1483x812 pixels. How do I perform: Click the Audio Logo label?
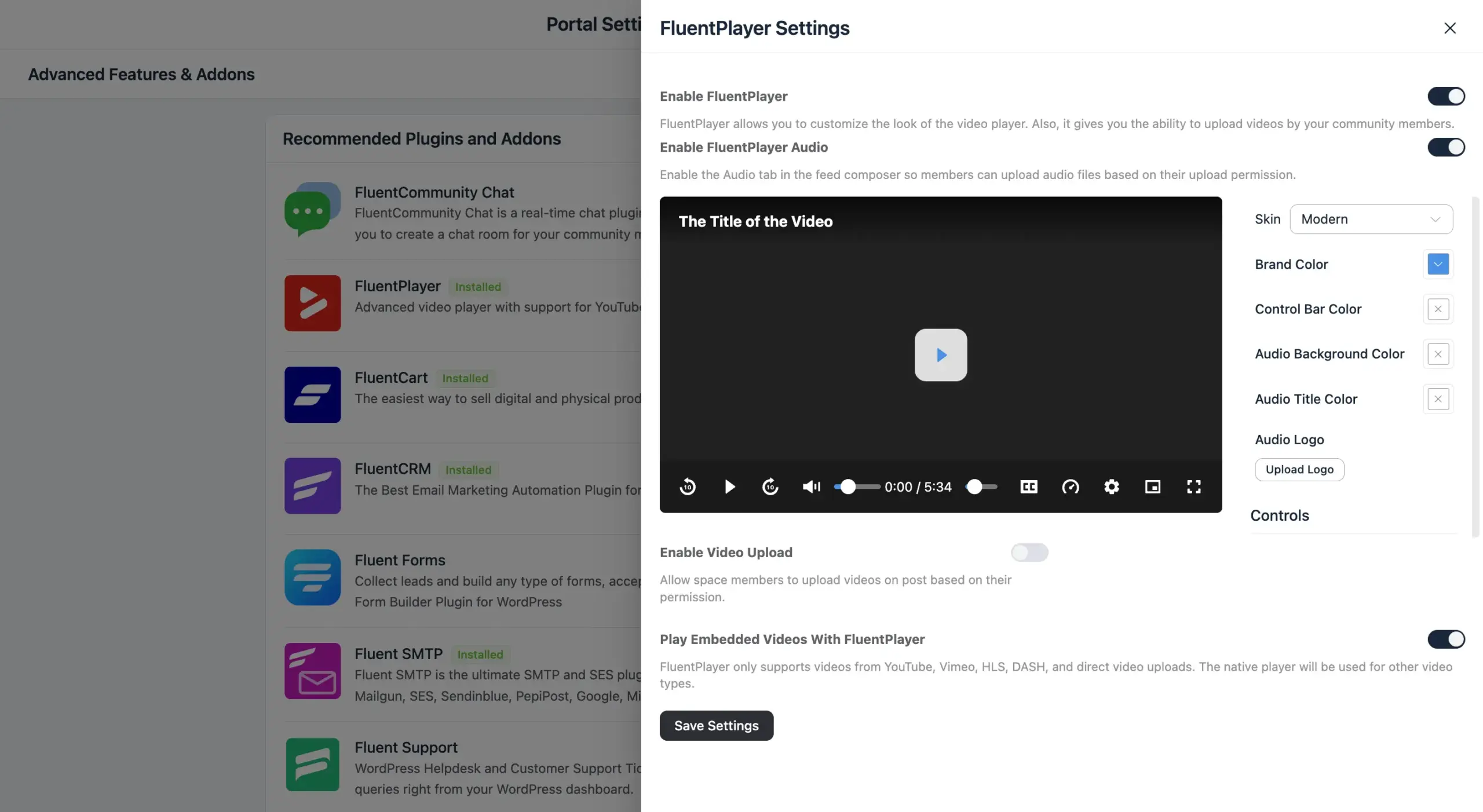click(1289, 440)
